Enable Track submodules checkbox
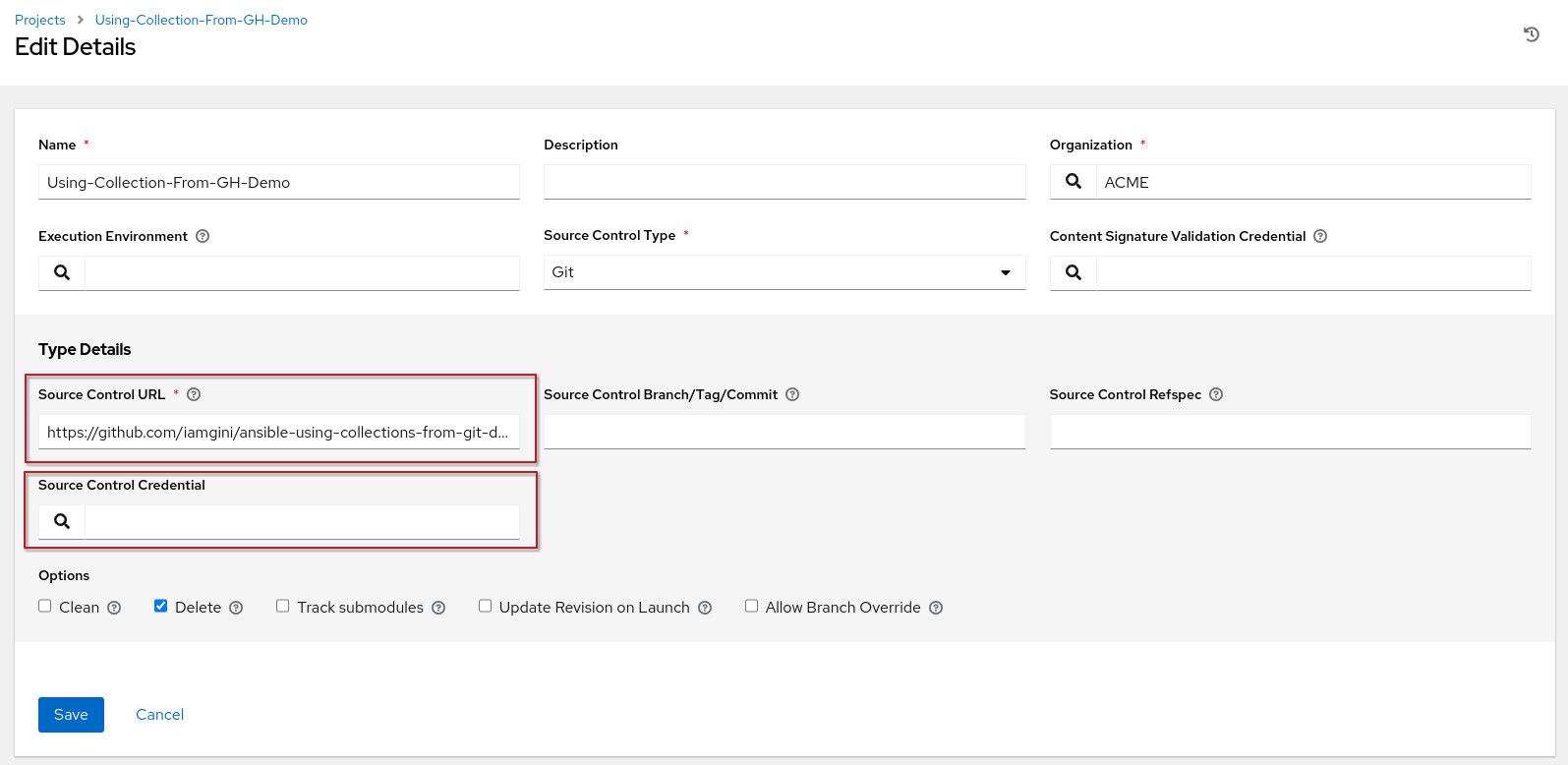Screen dimensions: 1568x765 (x=283, y=607)
